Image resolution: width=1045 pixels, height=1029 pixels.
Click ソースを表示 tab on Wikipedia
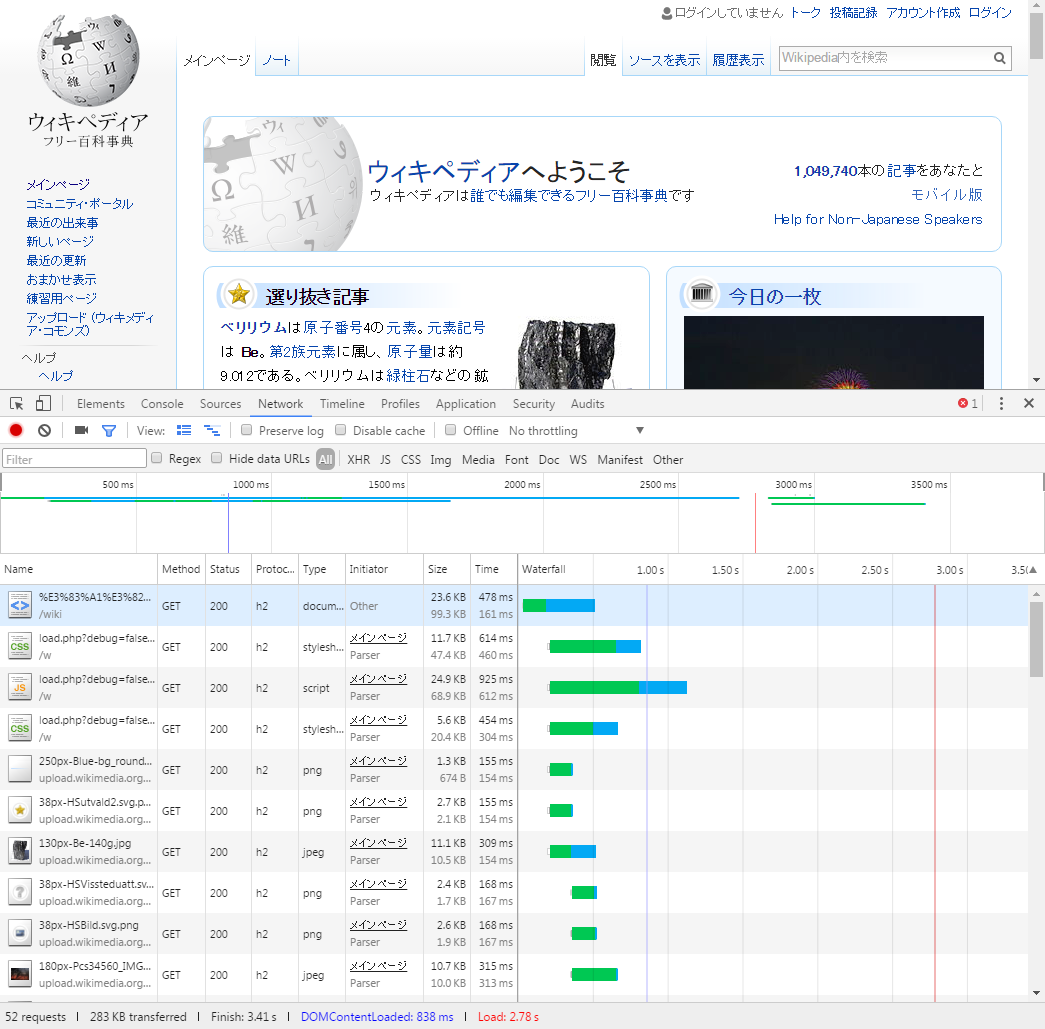[x=664, y=60]
